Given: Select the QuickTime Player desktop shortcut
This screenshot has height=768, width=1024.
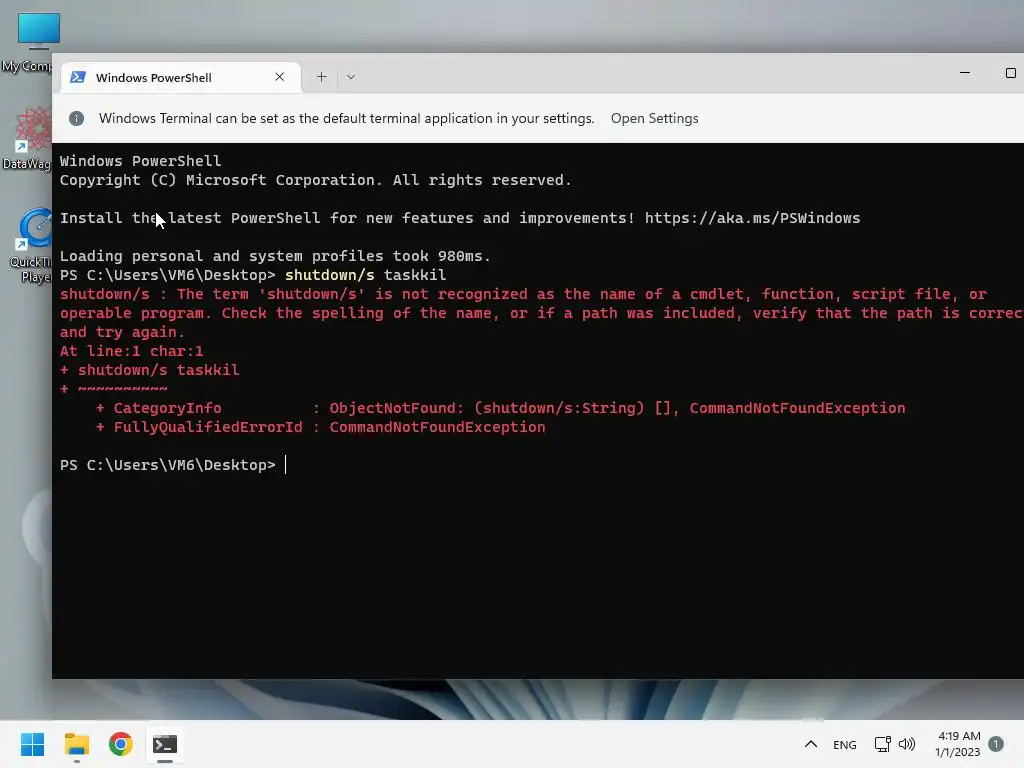Looking at the screenshot, I should pyautogui.click(x=30, y=246).
